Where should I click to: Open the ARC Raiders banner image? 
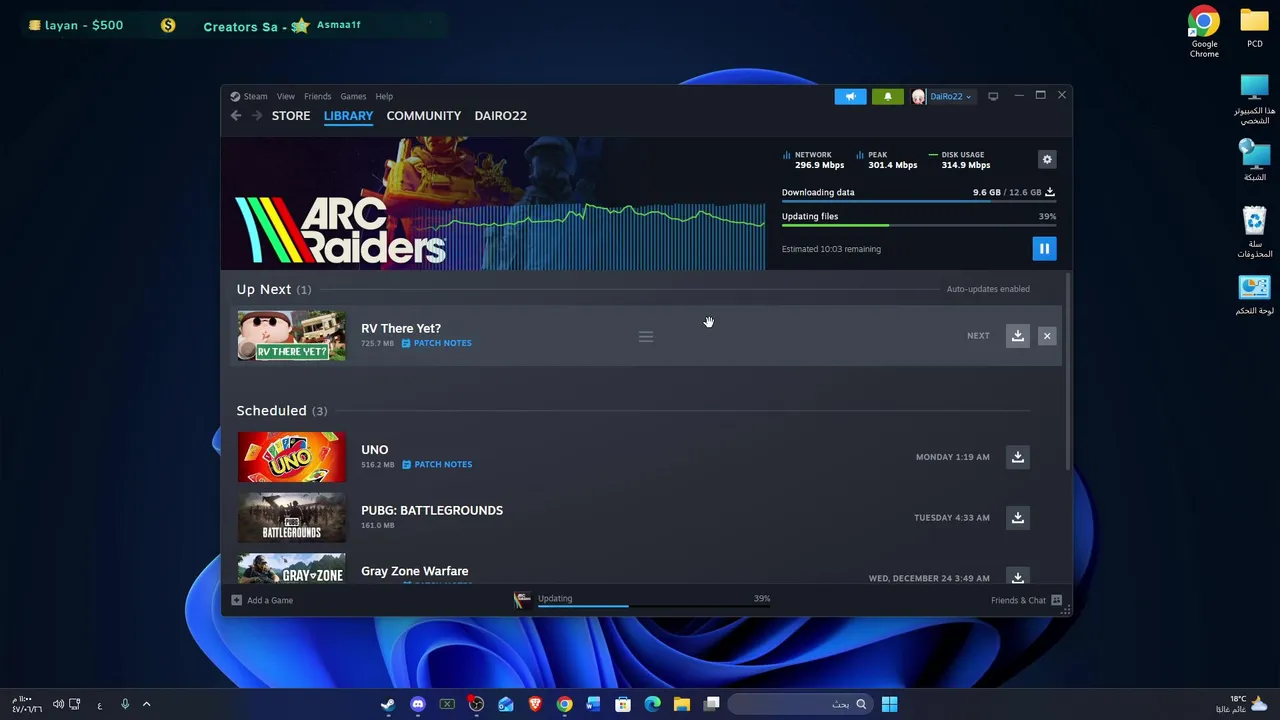(x=492, y=204)
